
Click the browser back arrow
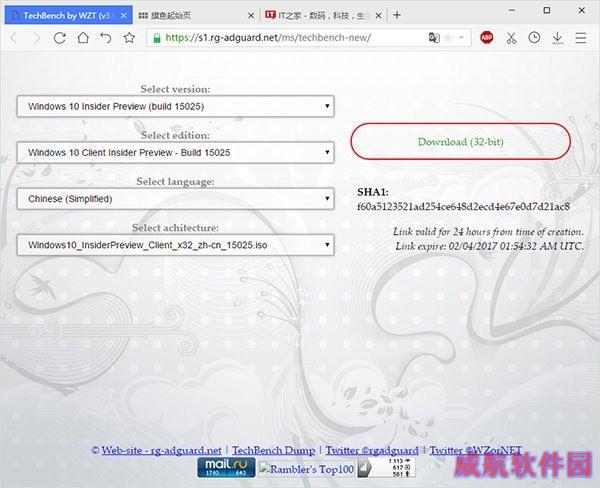[x=14, y=38]
